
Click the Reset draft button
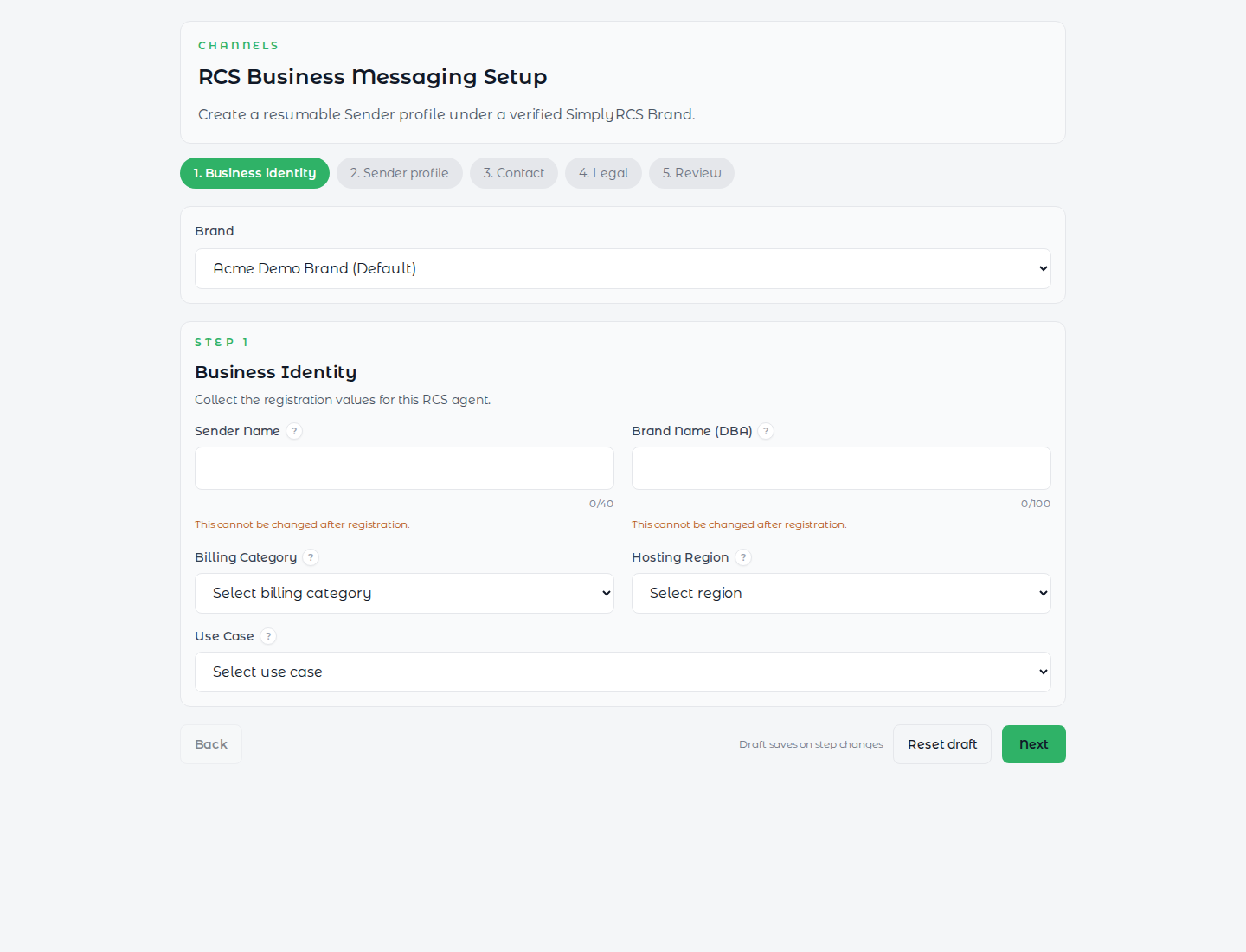point(942,744)
